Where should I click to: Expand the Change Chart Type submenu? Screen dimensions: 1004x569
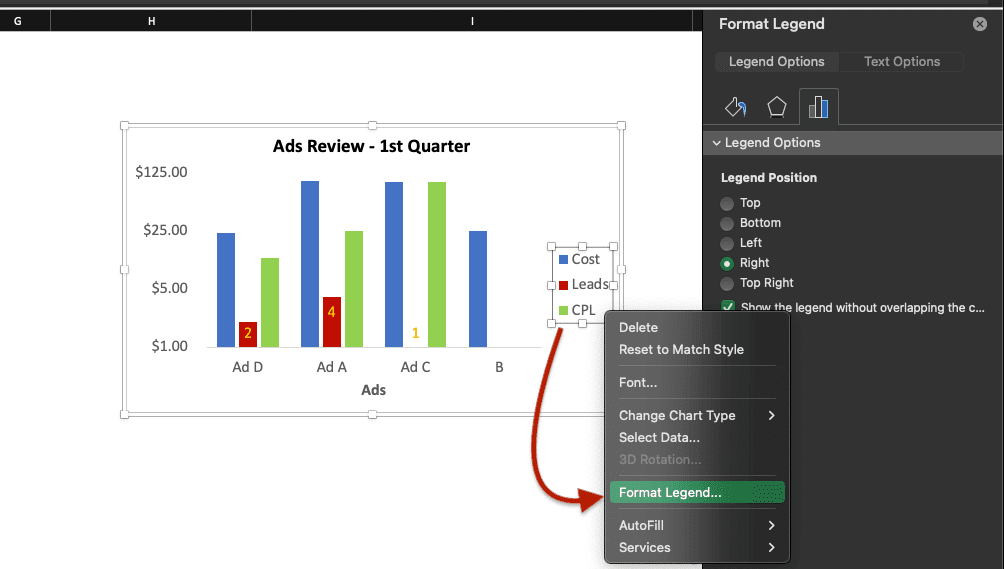click(697, 415)
